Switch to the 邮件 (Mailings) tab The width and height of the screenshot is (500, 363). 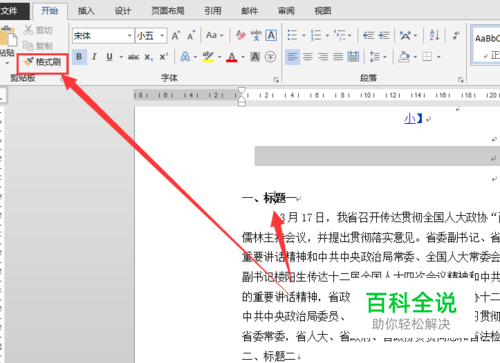[x=250, y=11]
